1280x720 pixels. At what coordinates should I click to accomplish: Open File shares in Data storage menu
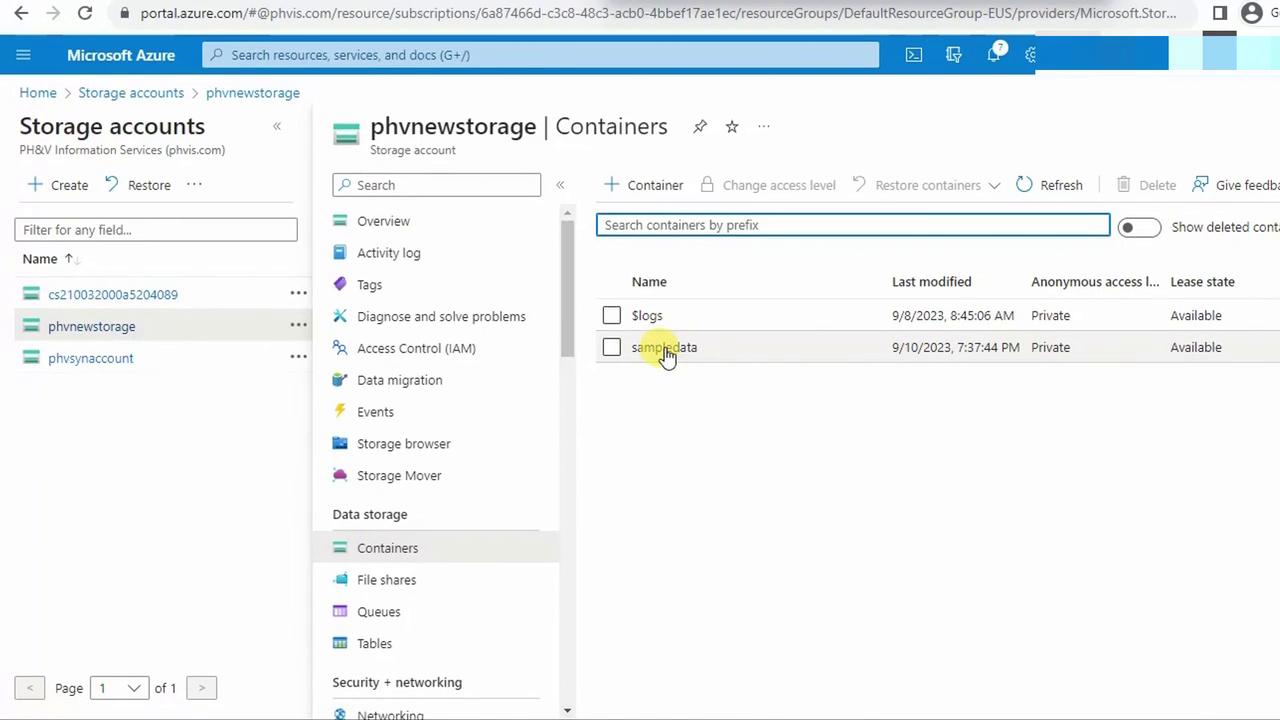coord(386,580)
